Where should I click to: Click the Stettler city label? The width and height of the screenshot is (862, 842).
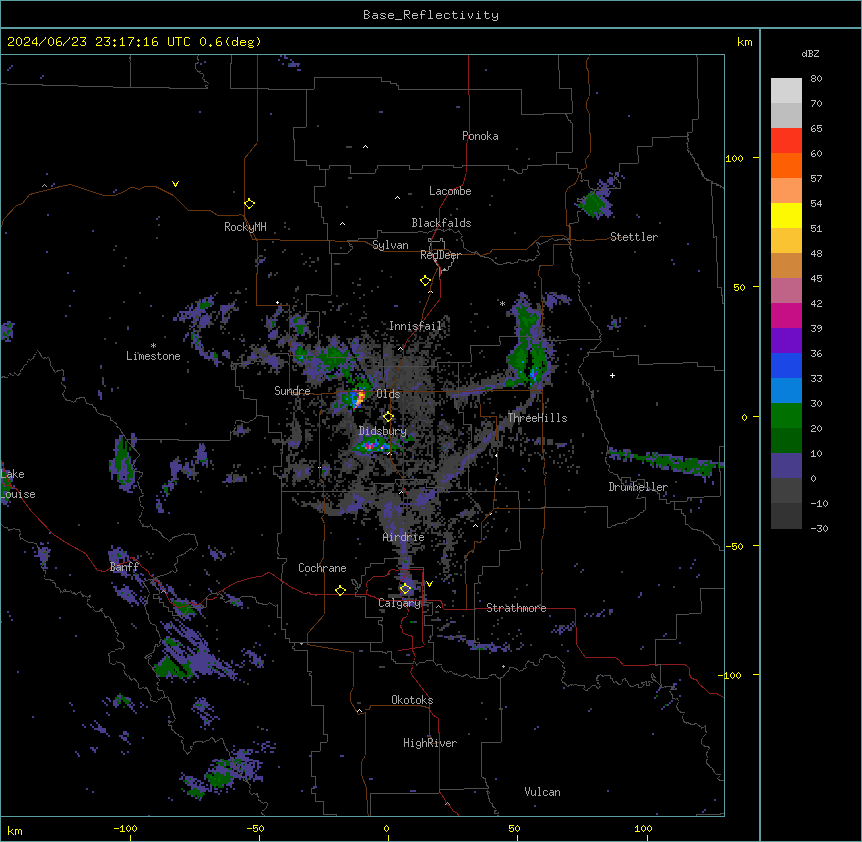(634, 237)
